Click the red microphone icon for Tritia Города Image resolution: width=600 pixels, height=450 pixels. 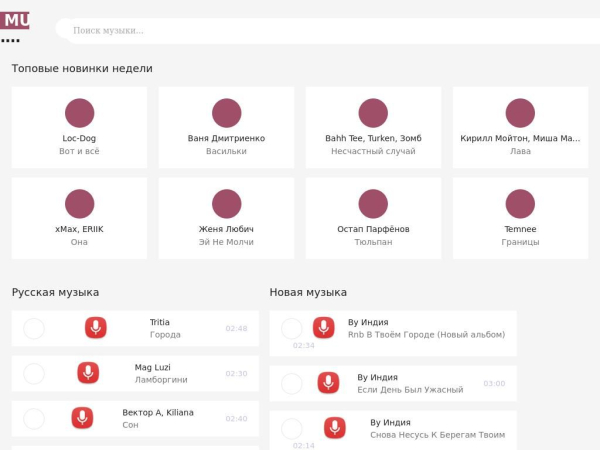coord(96,328)
